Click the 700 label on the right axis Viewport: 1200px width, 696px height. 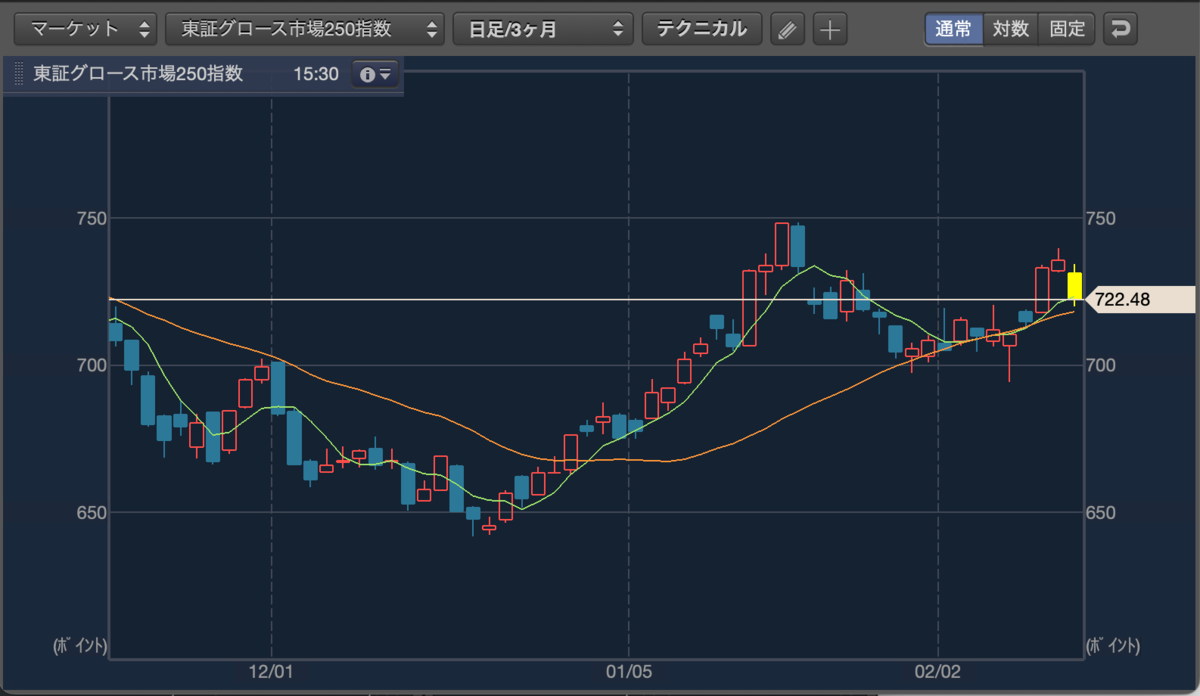click(x=1101, y=366)
